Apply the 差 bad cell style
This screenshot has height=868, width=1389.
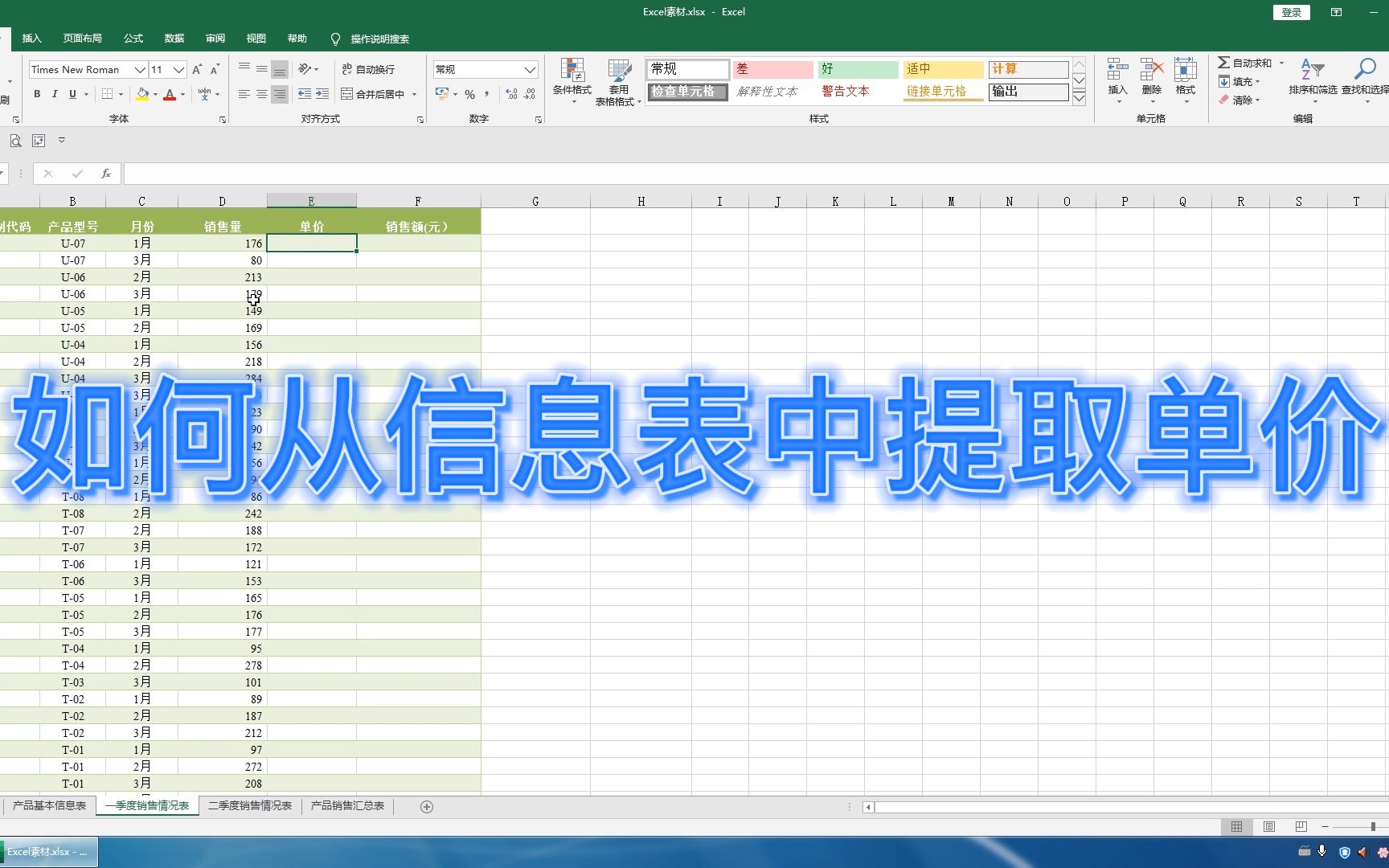772,69
